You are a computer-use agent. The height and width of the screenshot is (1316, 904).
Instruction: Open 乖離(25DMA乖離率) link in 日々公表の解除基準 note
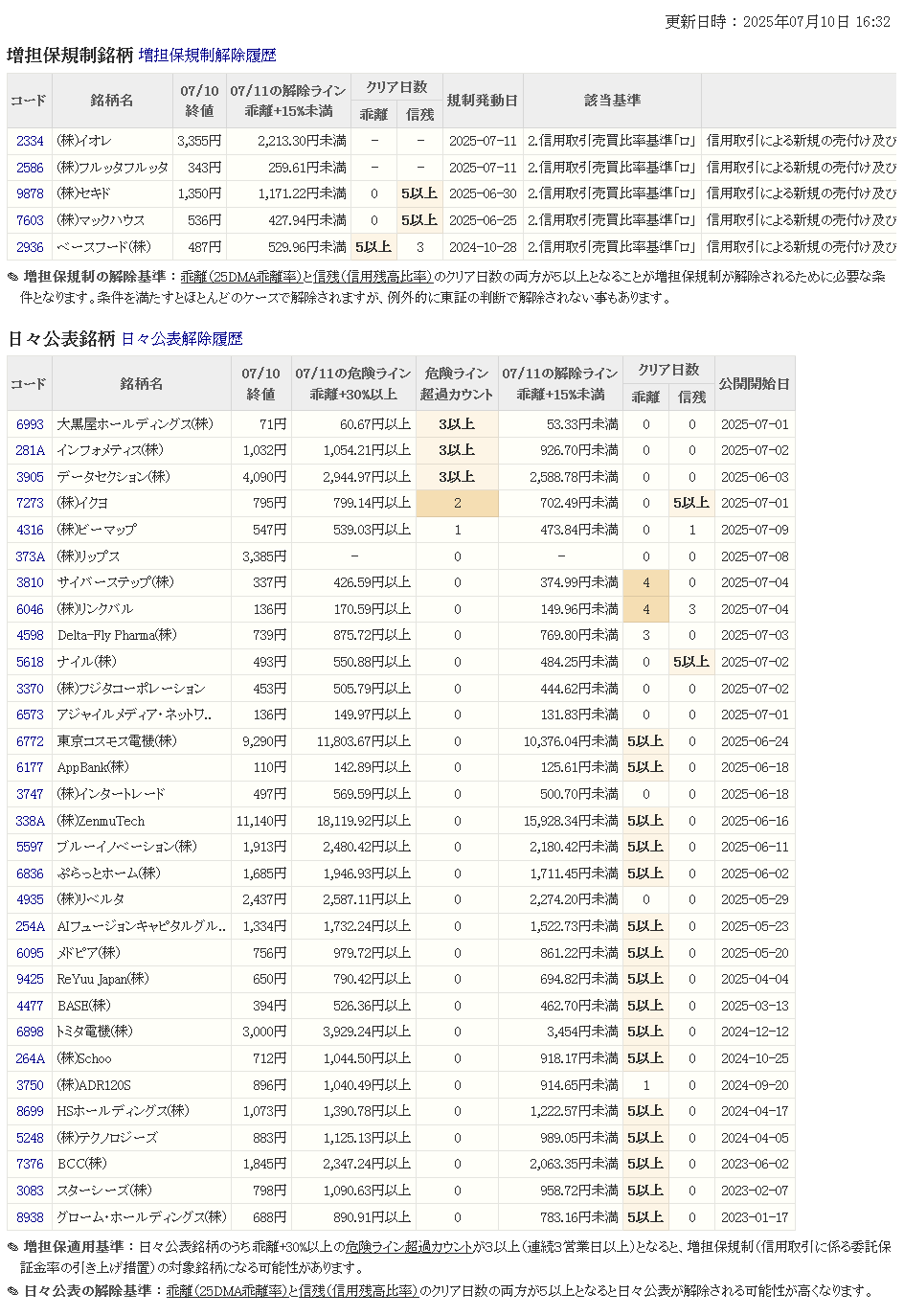pos(227,1291)
